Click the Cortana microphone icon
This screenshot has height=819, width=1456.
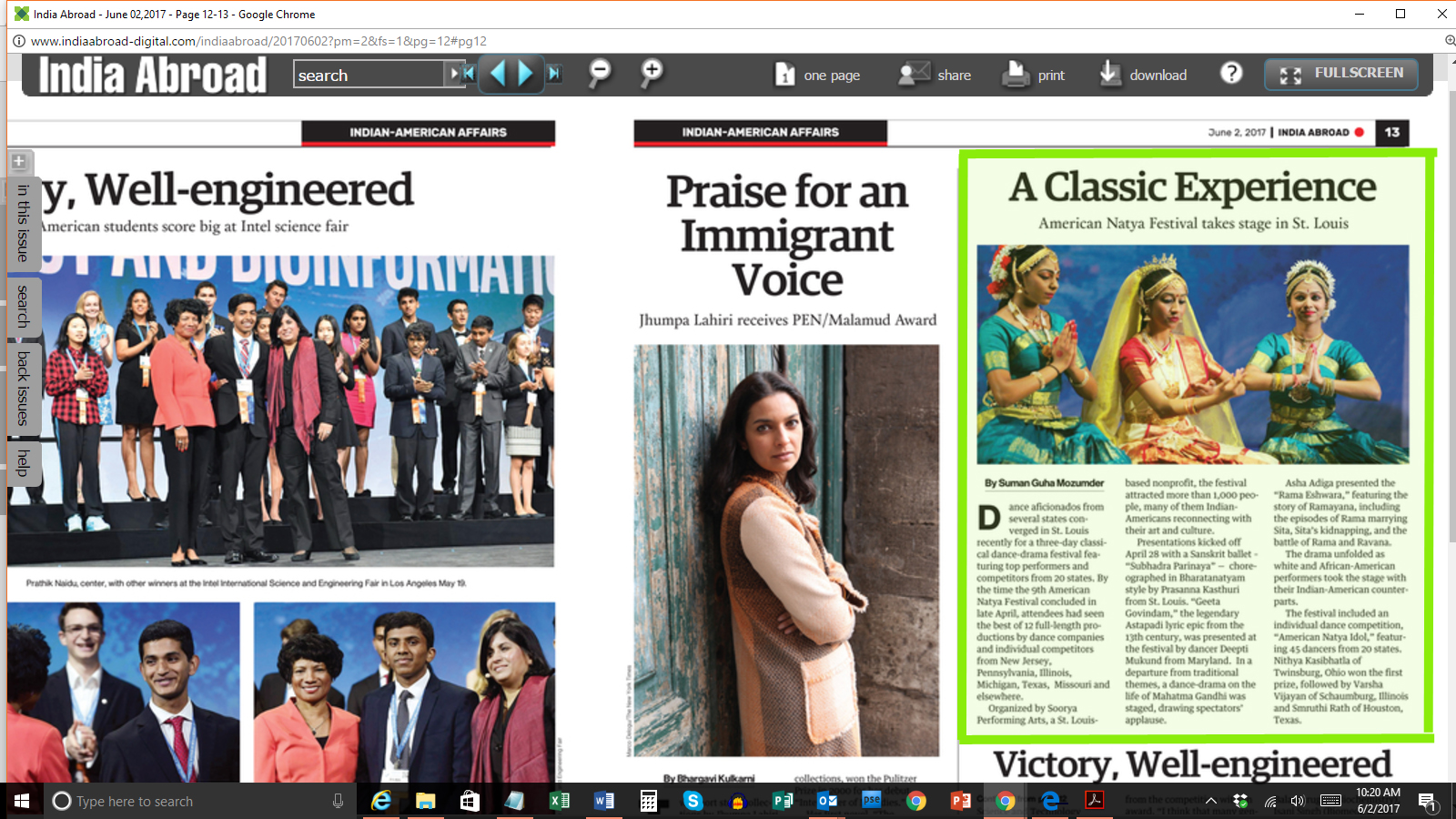point(338,801)
